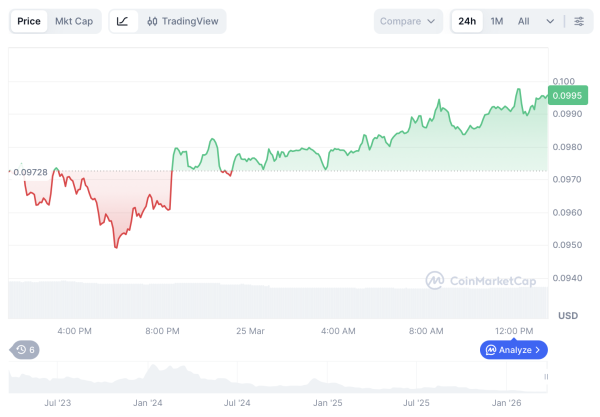This screenshot has width=600, height=417.
Task: Open chart settings sliders icon
Action: [x=579, y=21]
